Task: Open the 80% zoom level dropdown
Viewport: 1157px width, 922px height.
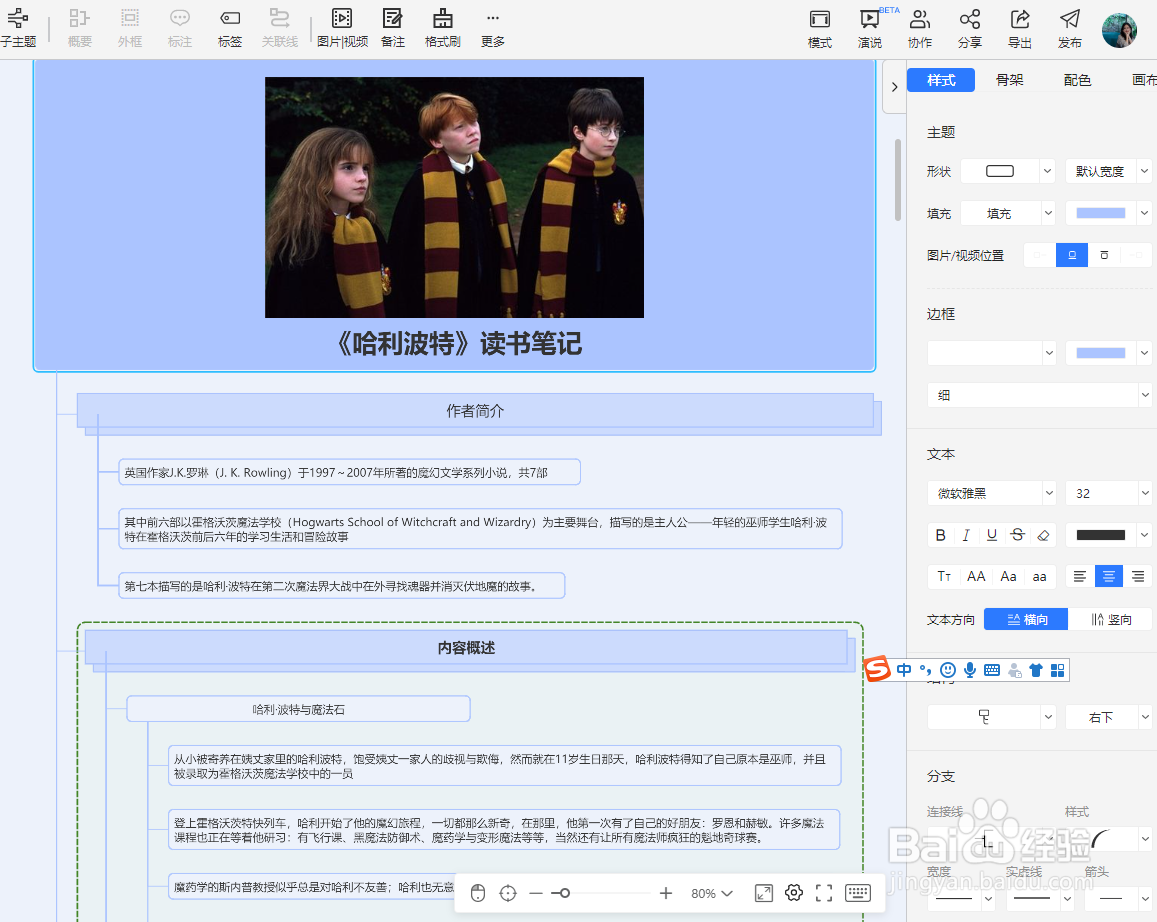Action: pos(711,893)
